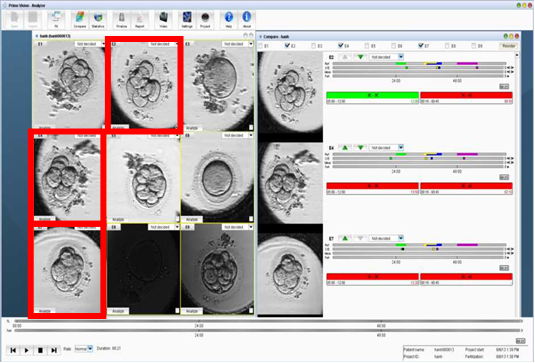Open the Video toolbar icon
The width and height of the screenshot is (535, 363).
click(163, 19)
